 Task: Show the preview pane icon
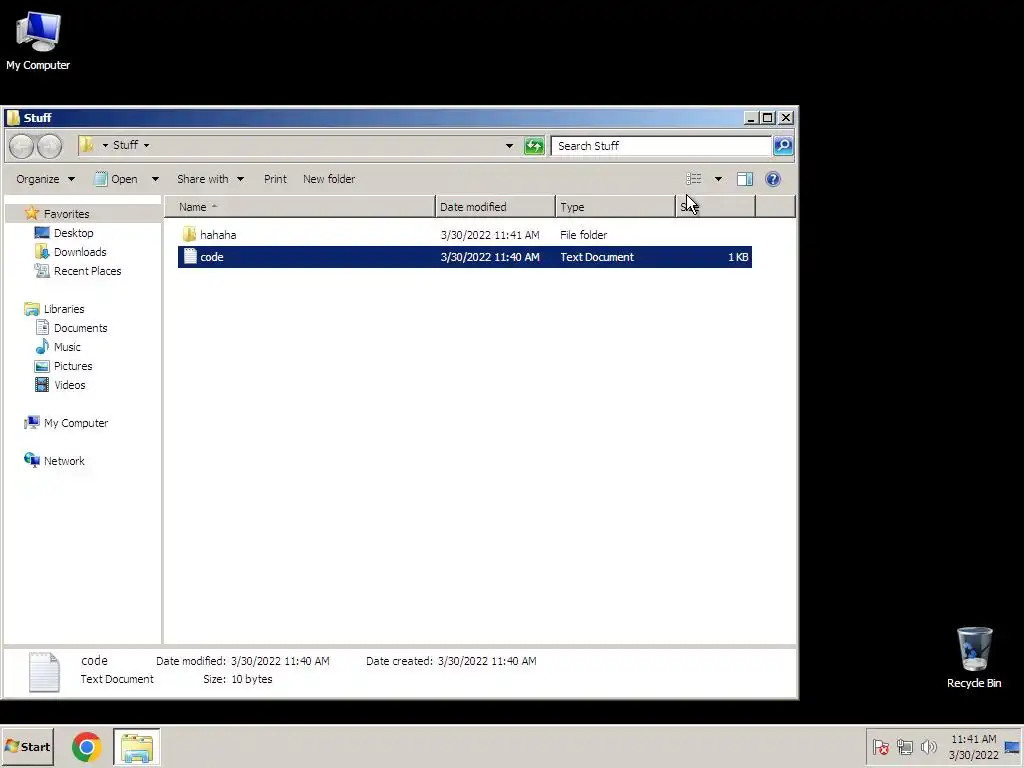tap(744, 179)
